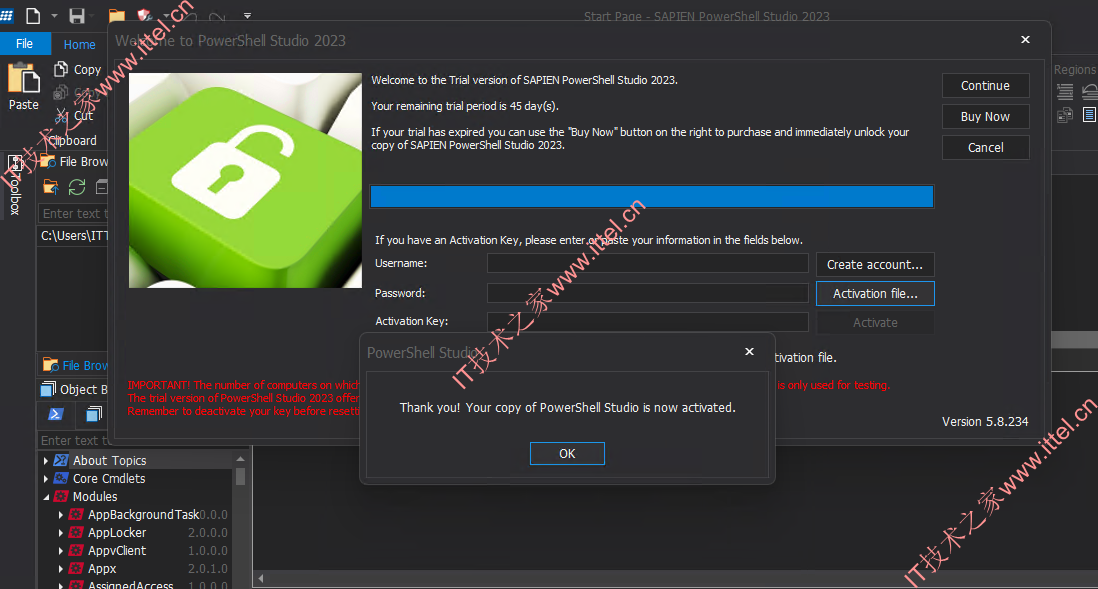Click the Create account... button
Screen dimensions: 1098x589
[x=875, y=264]
